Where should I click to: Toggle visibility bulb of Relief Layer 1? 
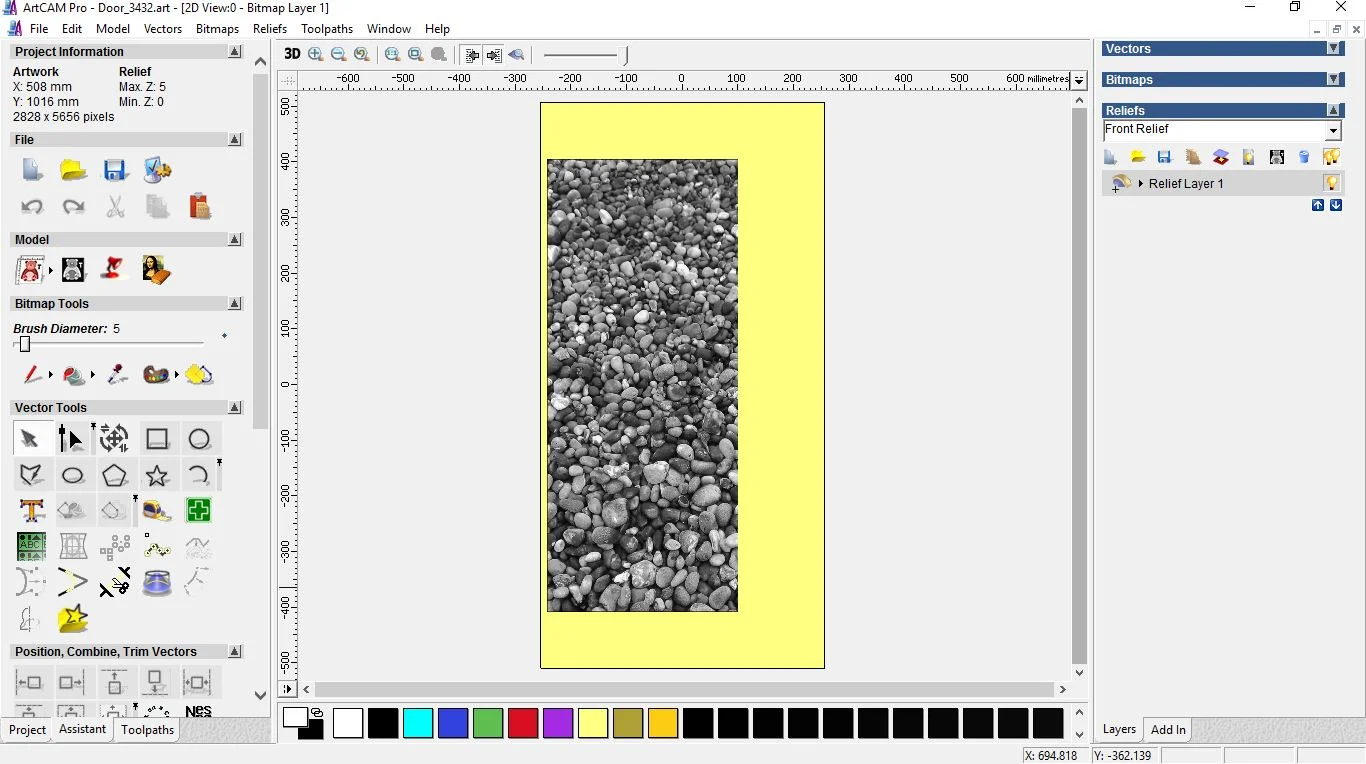1331,183
